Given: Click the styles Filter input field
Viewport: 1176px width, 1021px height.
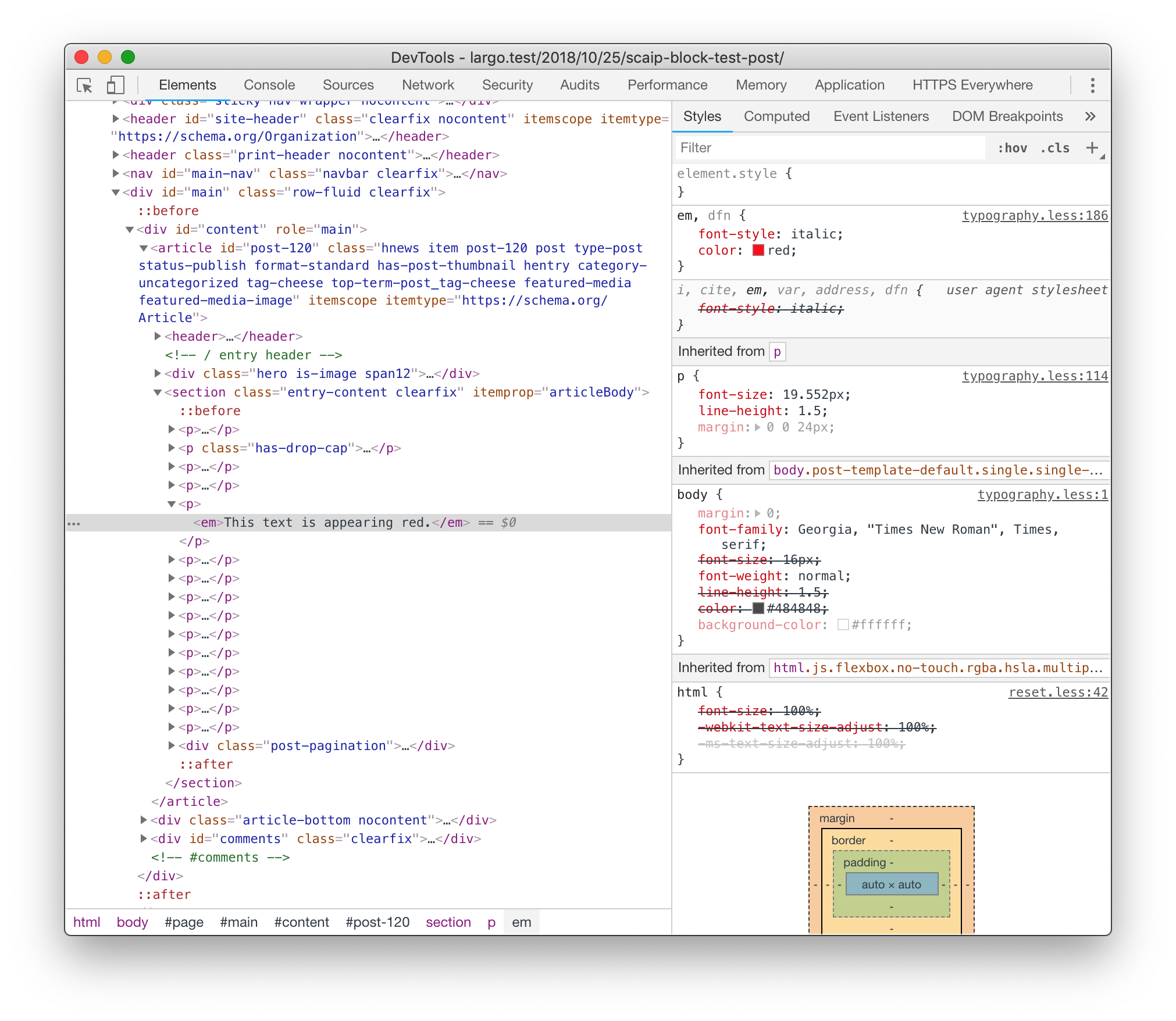Looking at the screenshot, I should pos(829,148).
